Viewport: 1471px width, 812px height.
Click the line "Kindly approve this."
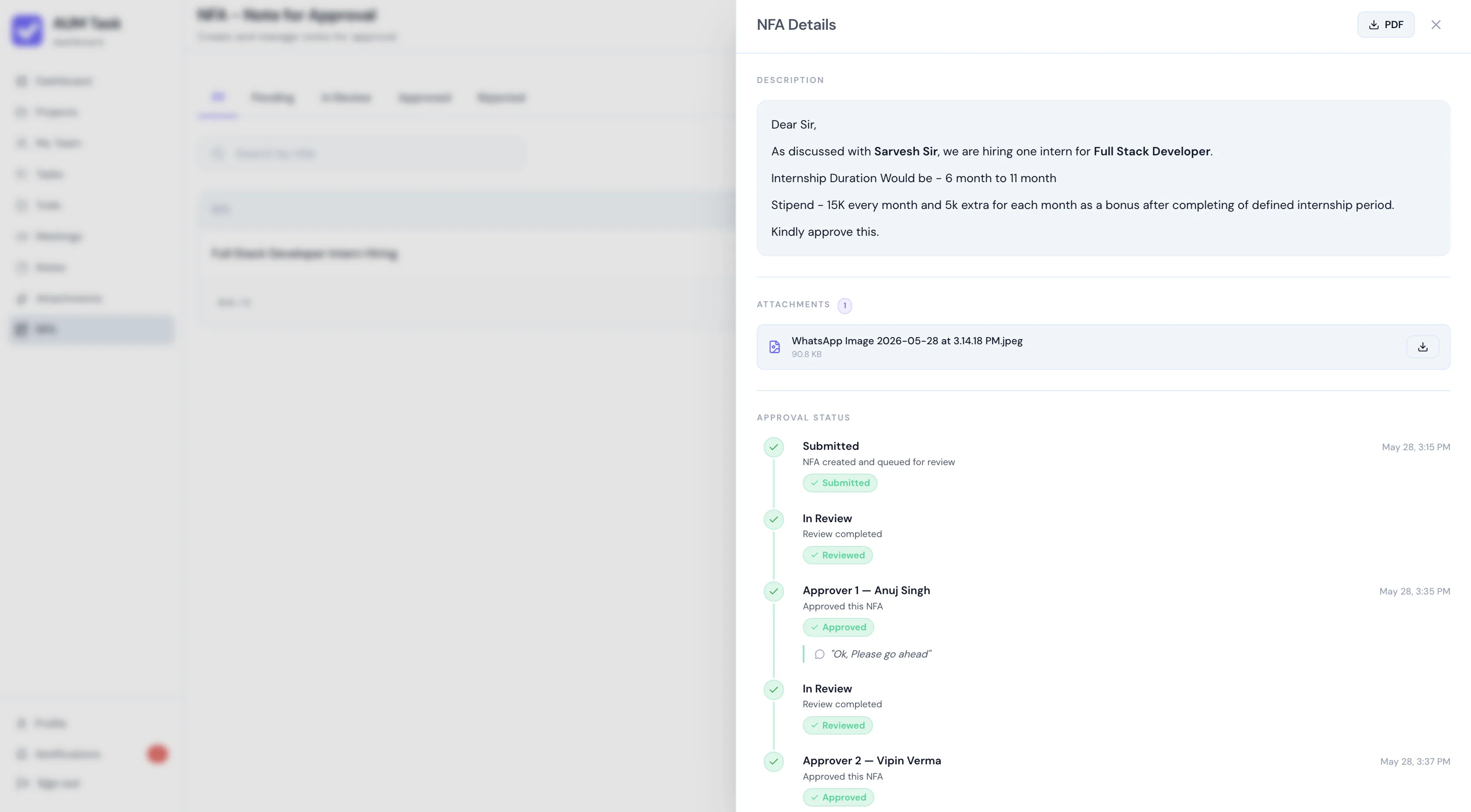click(824, 232)
